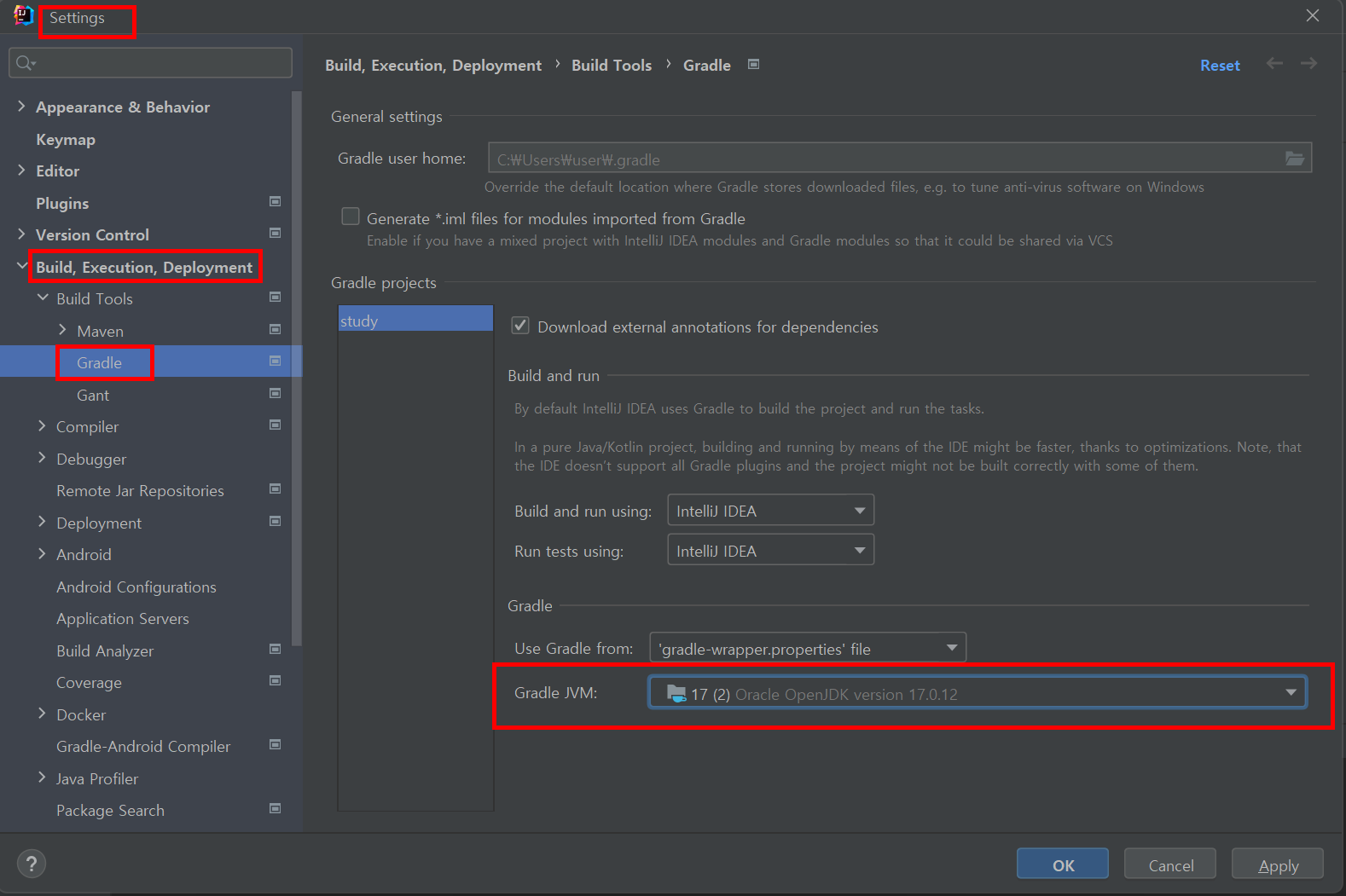Open the Run tests using dropdown

click(x=770, y=551)
